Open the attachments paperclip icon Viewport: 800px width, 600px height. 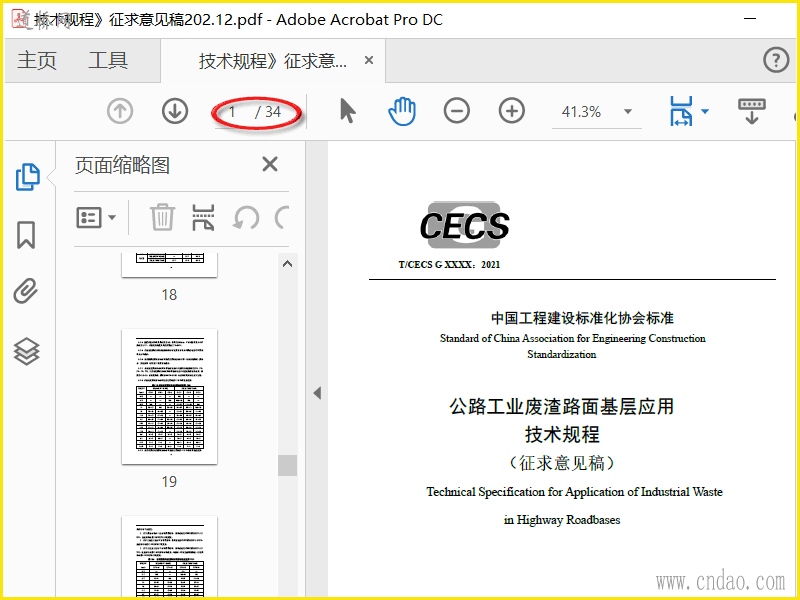coord(26,291)
